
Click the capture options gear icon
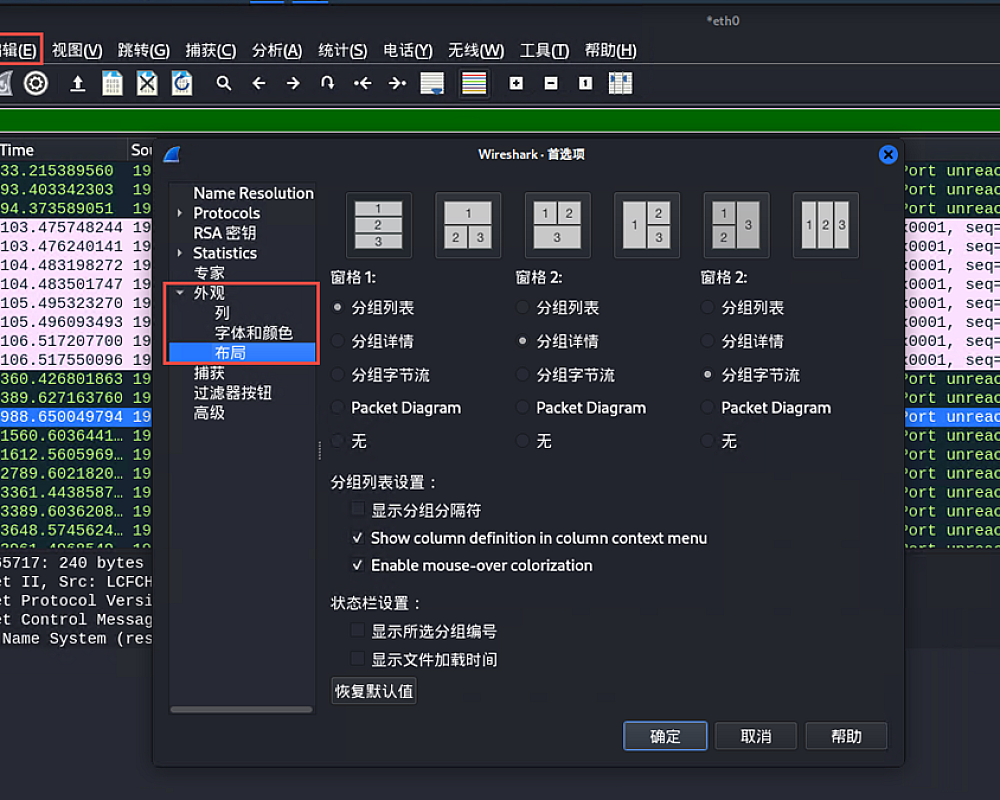coord(36,83)
